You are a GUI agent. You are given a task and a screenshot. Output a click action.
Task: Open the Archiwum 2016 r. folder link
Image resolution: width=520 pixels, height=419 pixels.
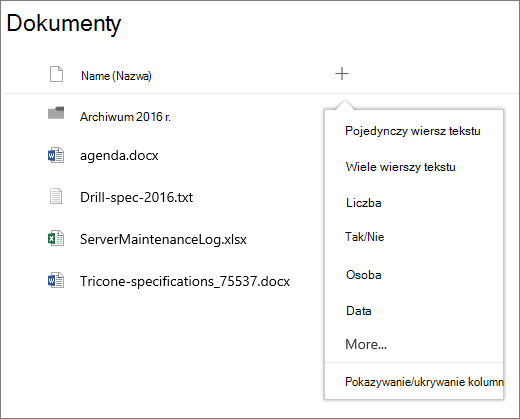tap(125, 117)
